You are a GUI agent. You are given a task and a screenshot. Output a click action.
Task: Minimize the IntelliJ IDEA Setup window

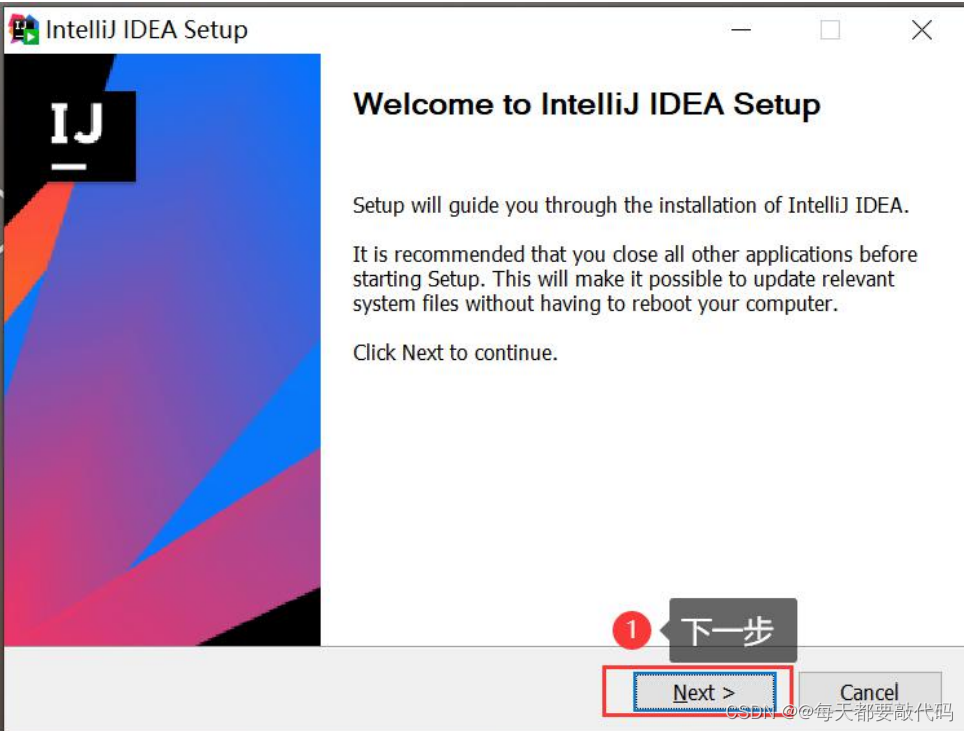[741, 30]
